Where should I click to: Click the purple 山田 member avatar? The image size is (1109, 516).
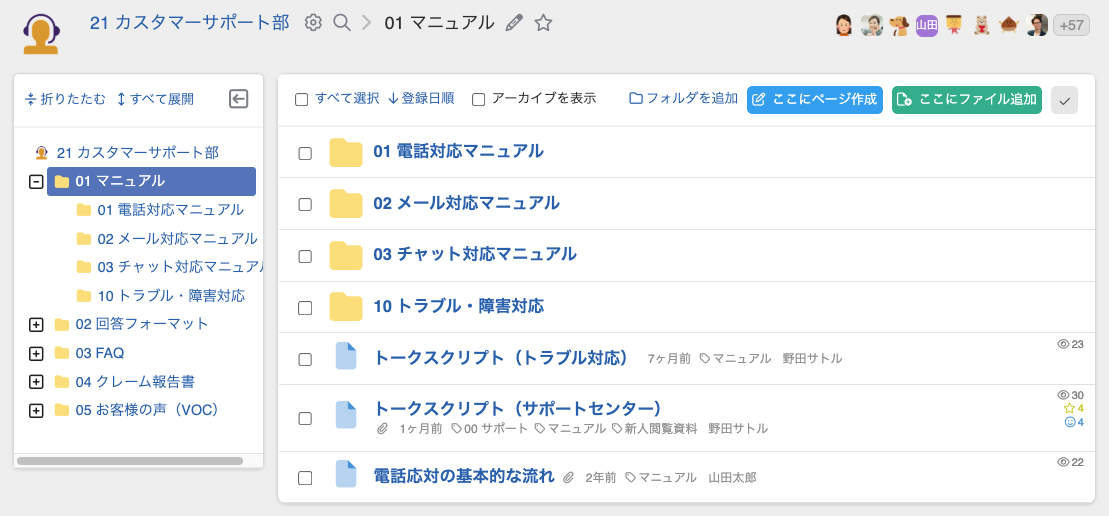click(927, 26)
